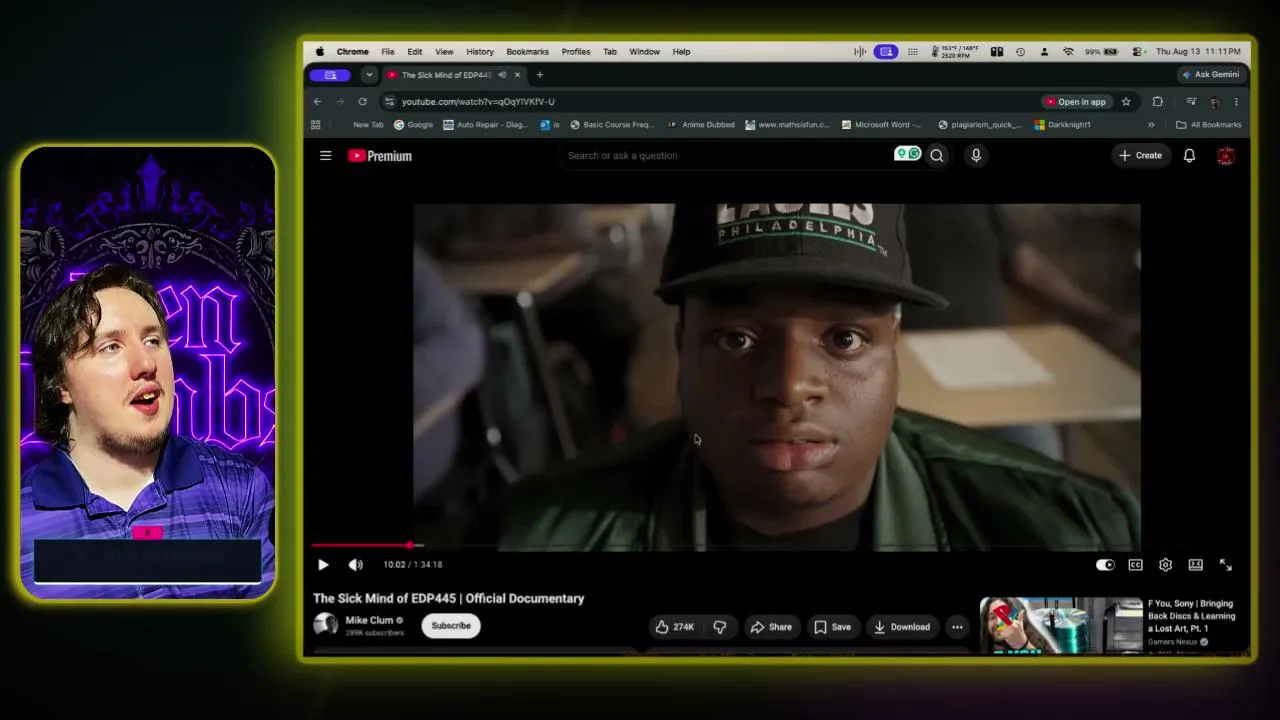Click the YouTube search magnifier button
Image resolution: width=1280 pixels, height=720 pixels.
pos(937,155)
